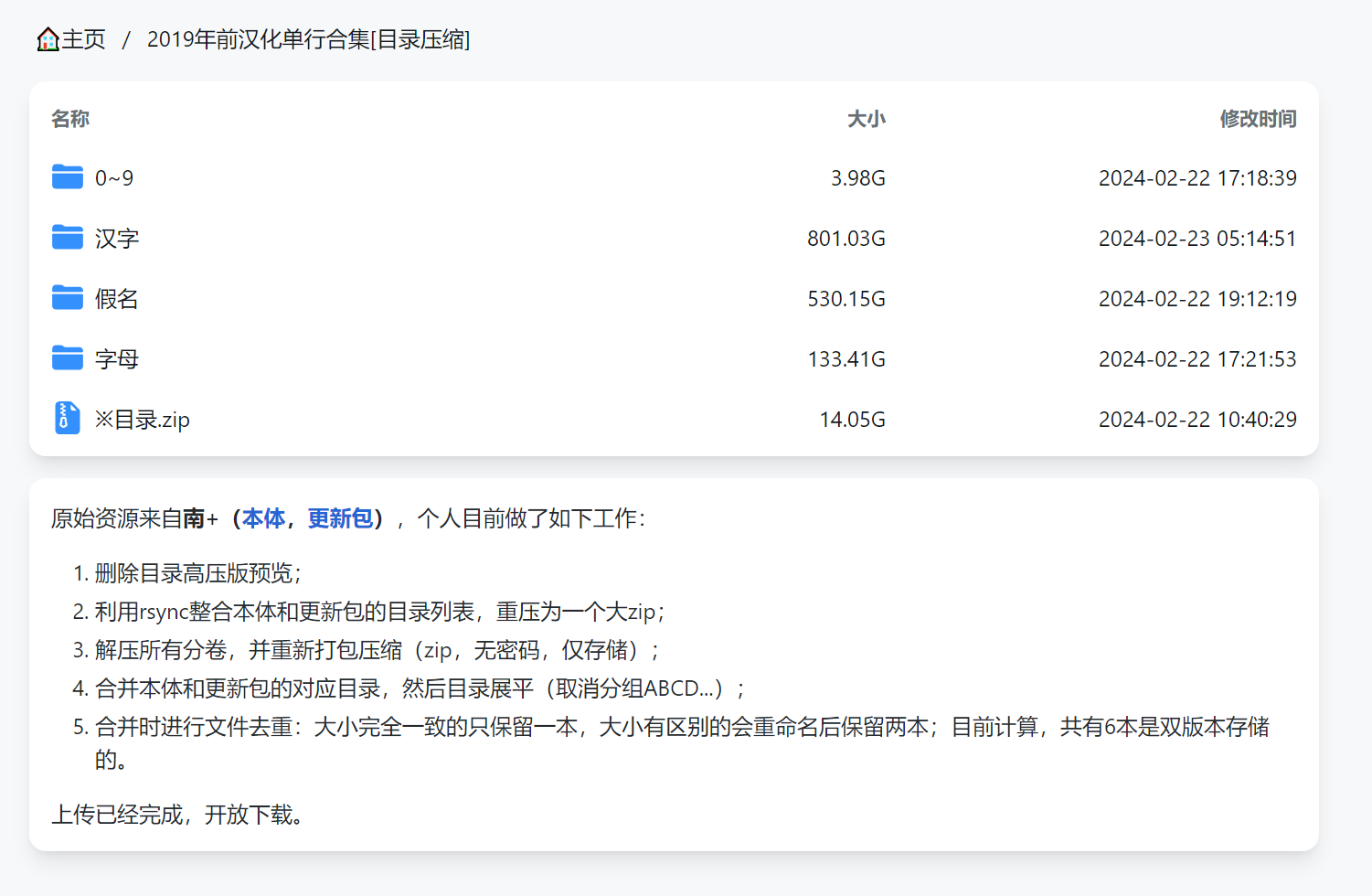Open the 字母 folder

click(x=117, y=359)
